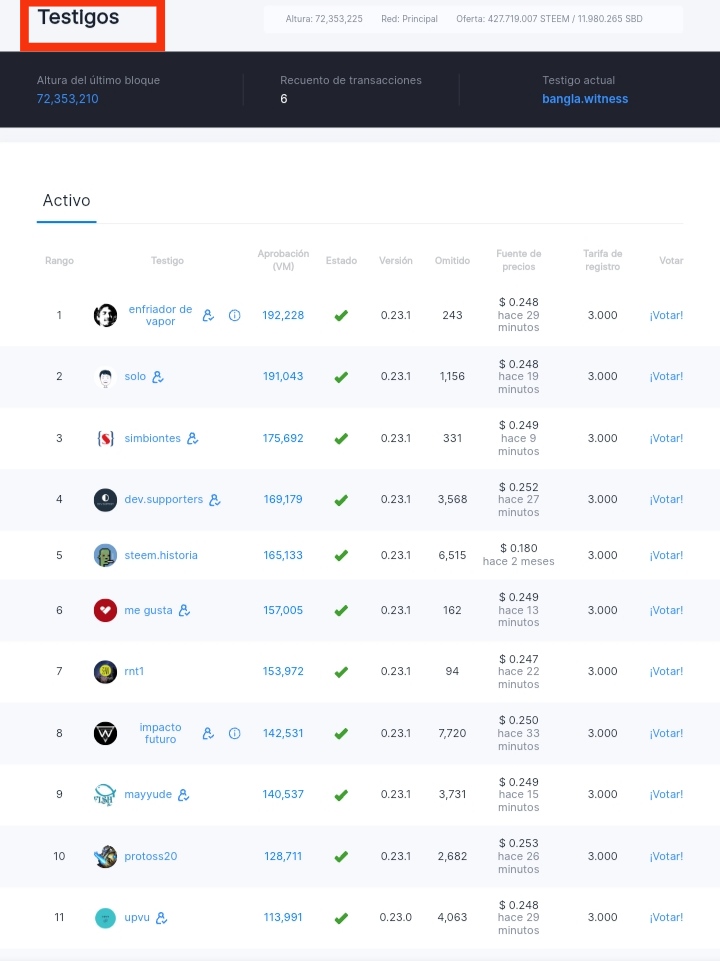Open solo witness name link
720x961 pixels.
point(135,376)
